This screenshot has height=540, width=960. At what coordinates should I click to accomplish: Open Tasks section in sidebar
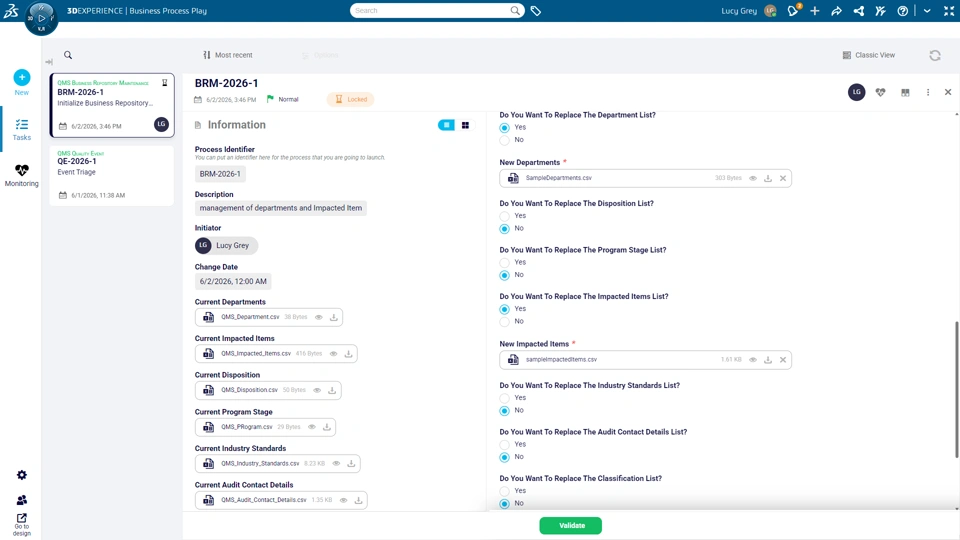[21, 129]
